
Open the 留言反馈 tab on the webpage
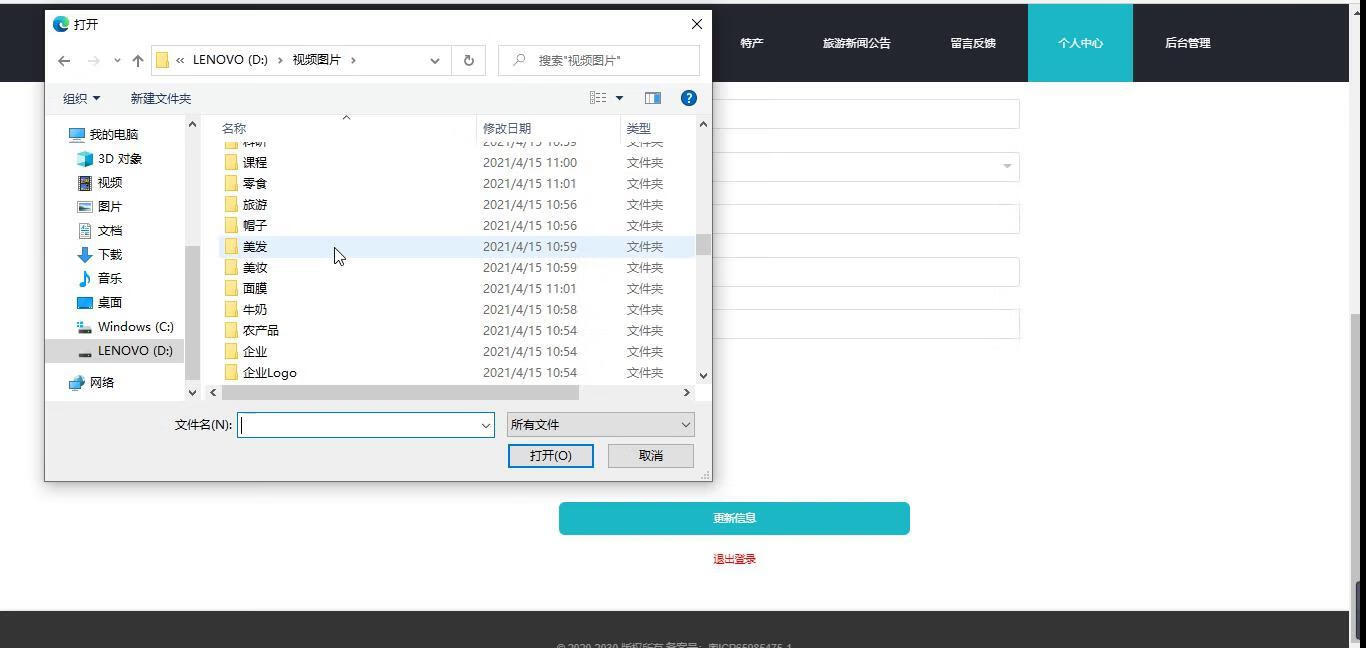(x=973, y=43)
